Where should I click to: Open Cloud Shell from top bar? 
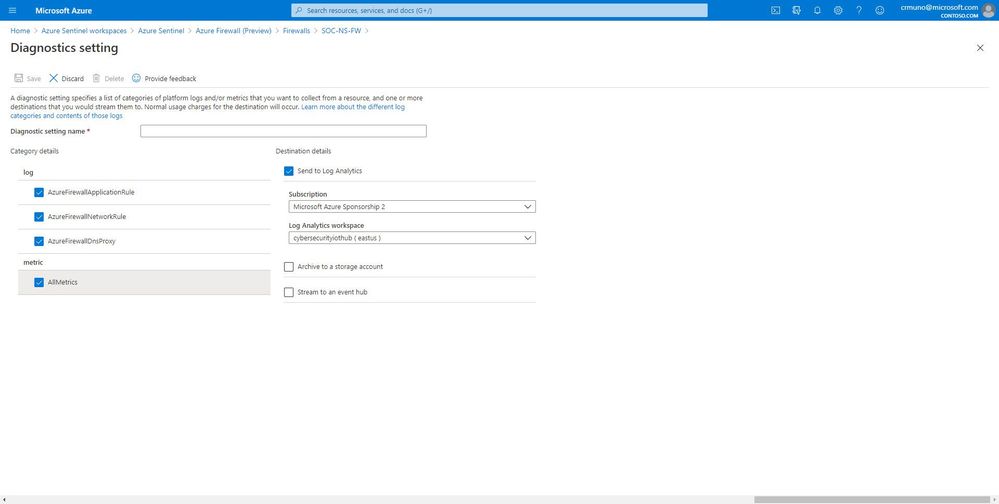click(775, 10)
